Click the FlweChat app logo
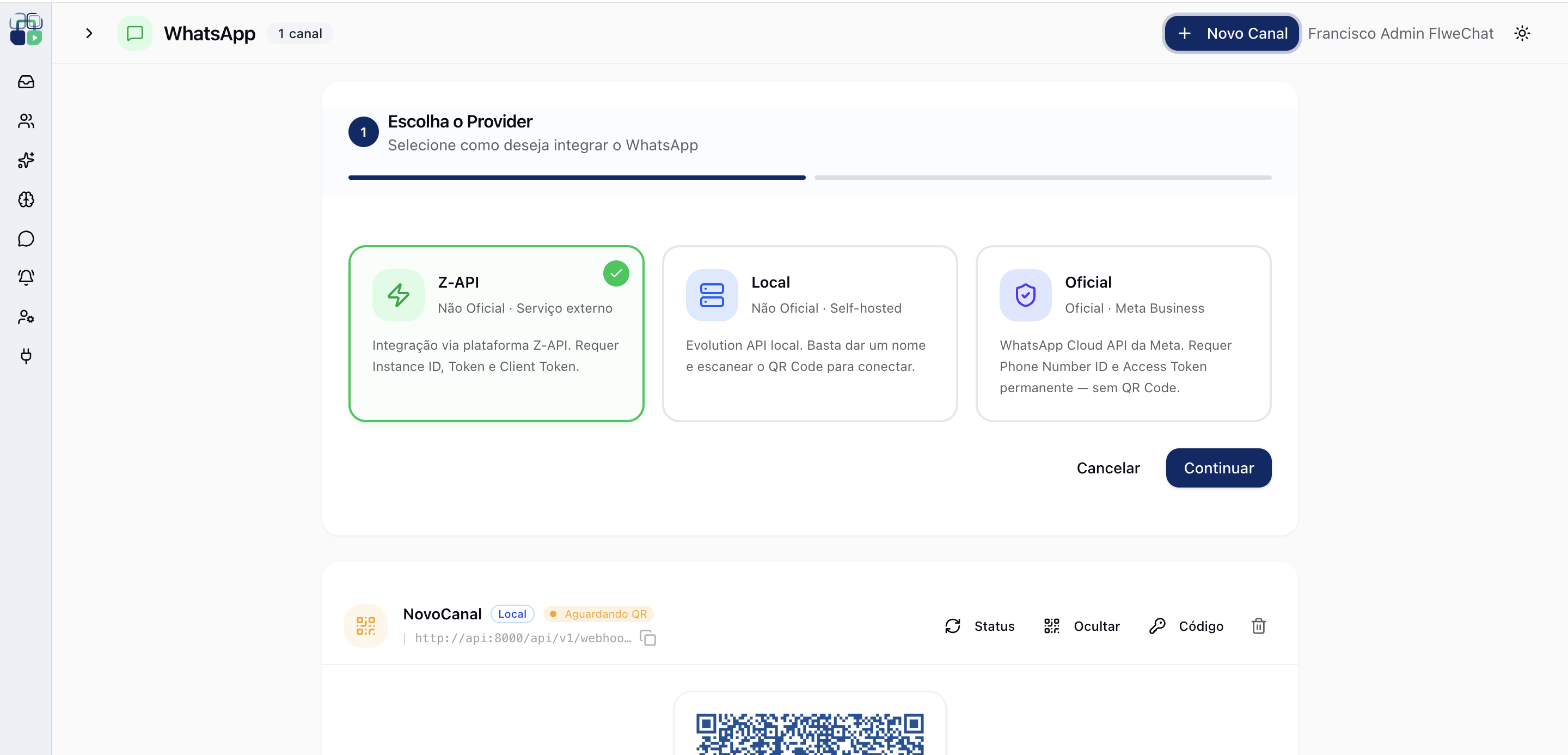The image size is (1568, 755). 26,29
